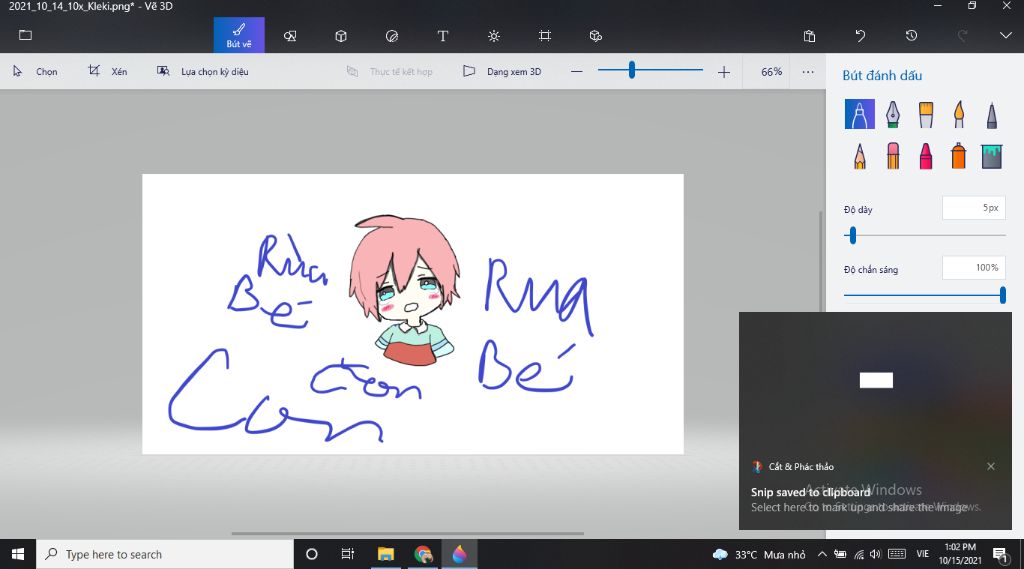Select the Text tool
This screenshot has height=569, width=1024.
click(x=443, y=36)
